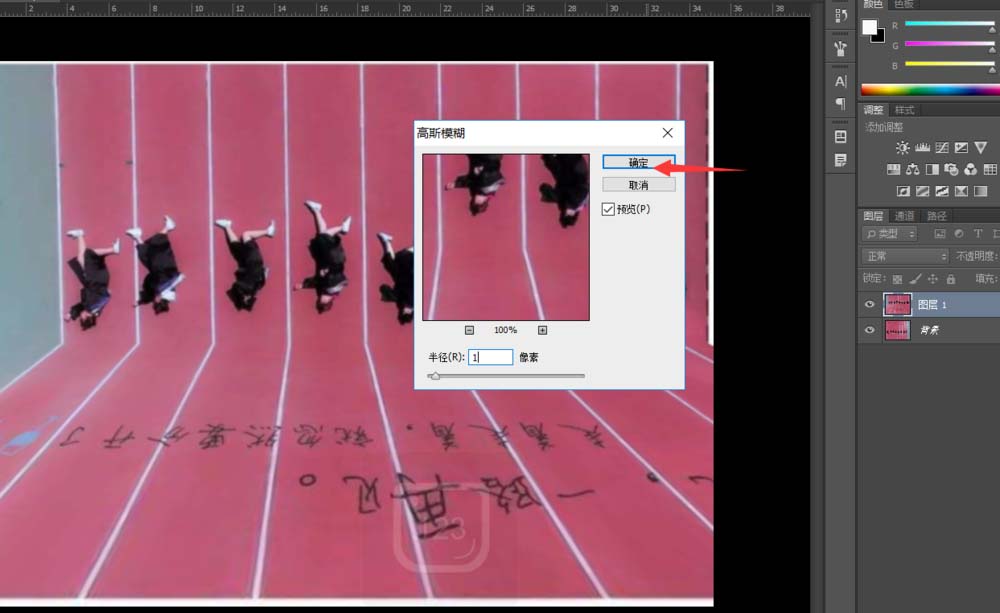Image resolution: width=1000 pixels, height=613 pixels.
Task: Click the R channel color slider
Action: pyautogui.click(x=950, y=25)
